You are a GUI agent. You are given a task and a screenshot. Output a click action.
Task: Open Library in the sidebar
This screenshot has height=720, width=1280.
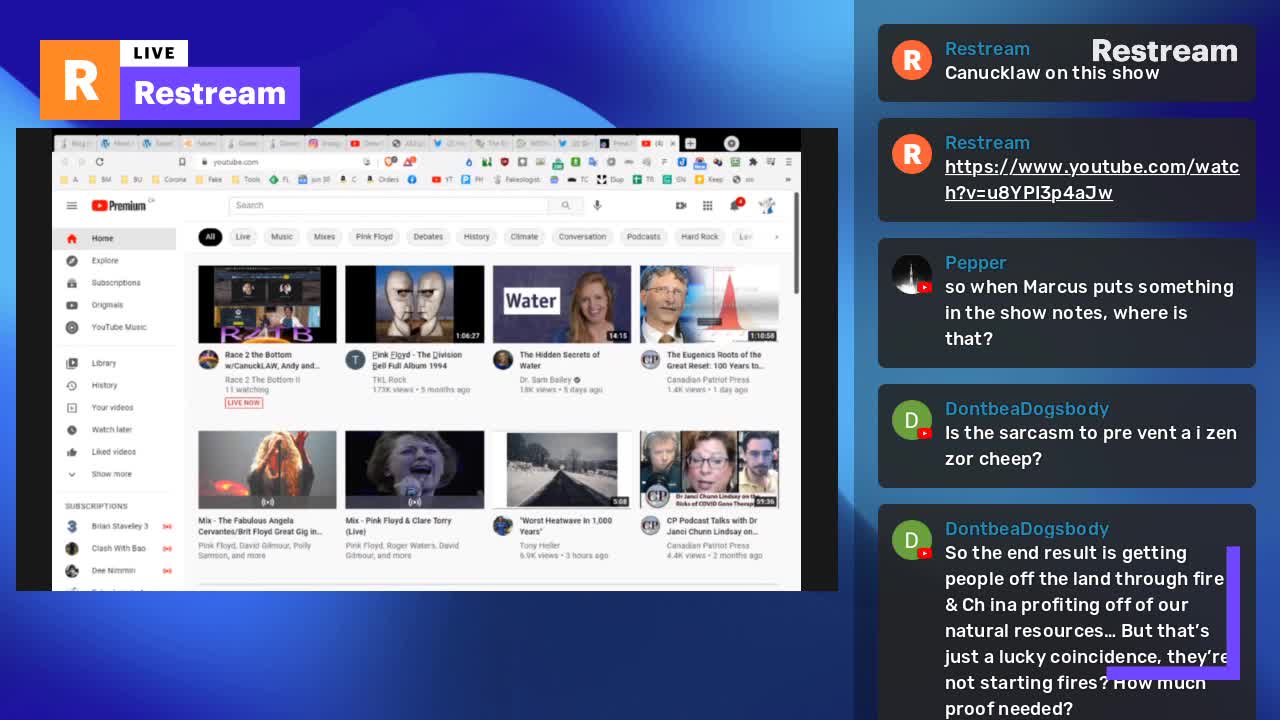coord(114,363)
